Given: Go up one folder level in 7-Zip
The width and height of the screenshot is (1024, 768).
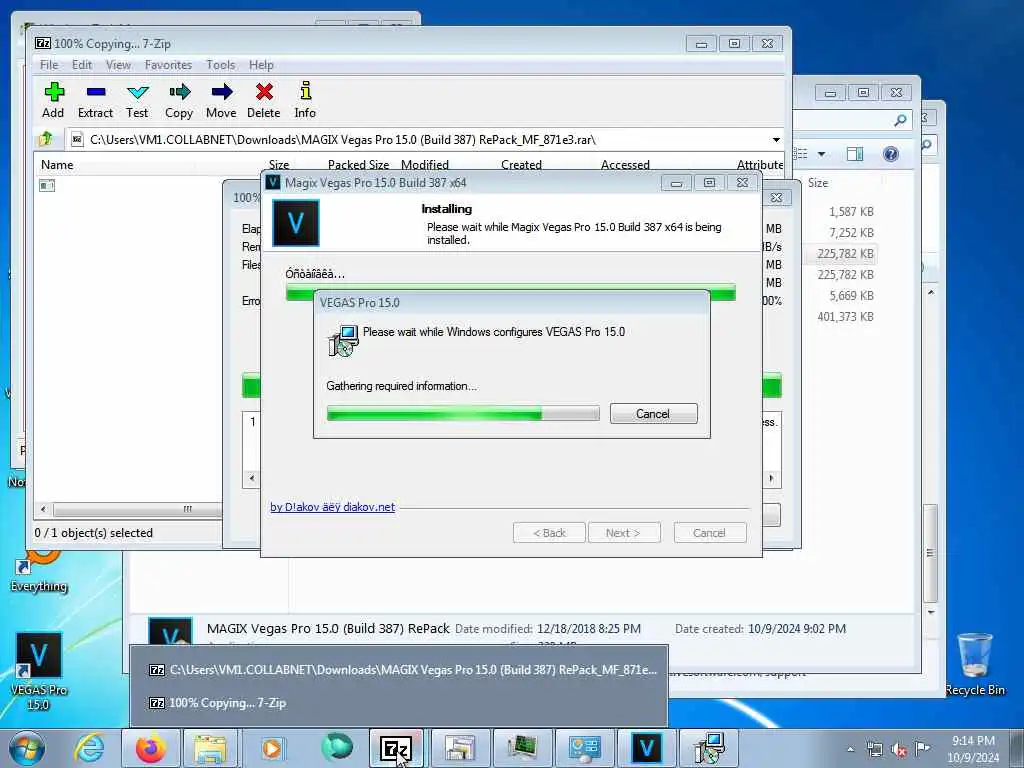Looking at the screenshot, I should point(46,139).
